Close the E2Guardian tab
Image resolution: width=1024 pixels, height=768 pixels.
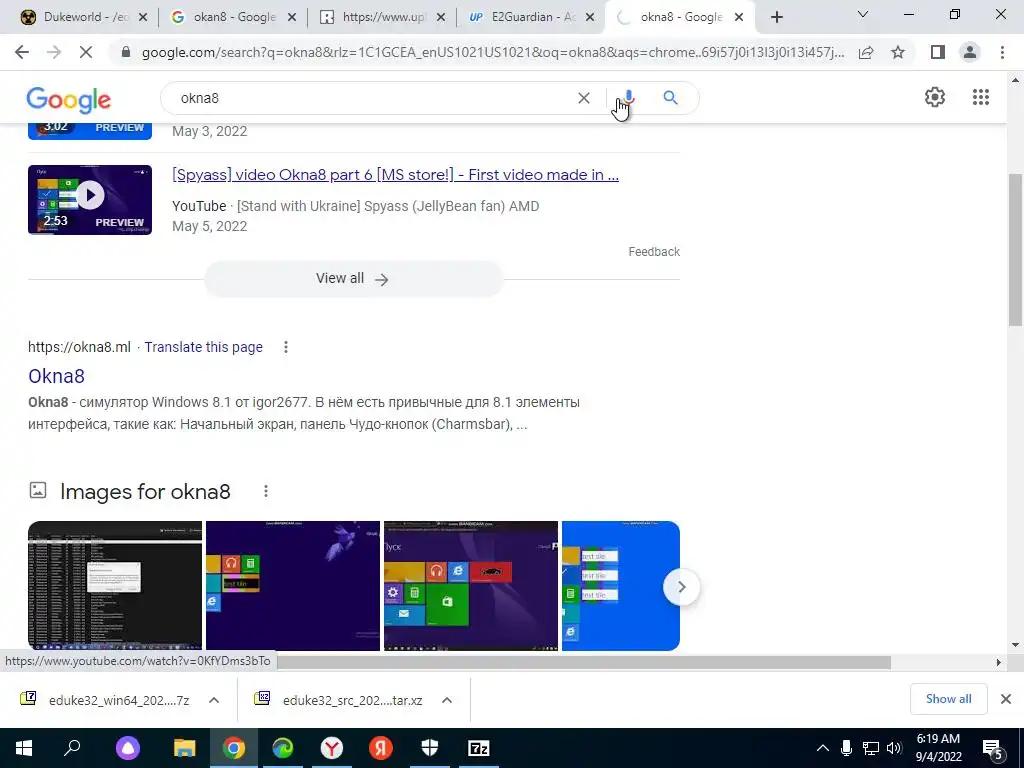tap(590, 18)
